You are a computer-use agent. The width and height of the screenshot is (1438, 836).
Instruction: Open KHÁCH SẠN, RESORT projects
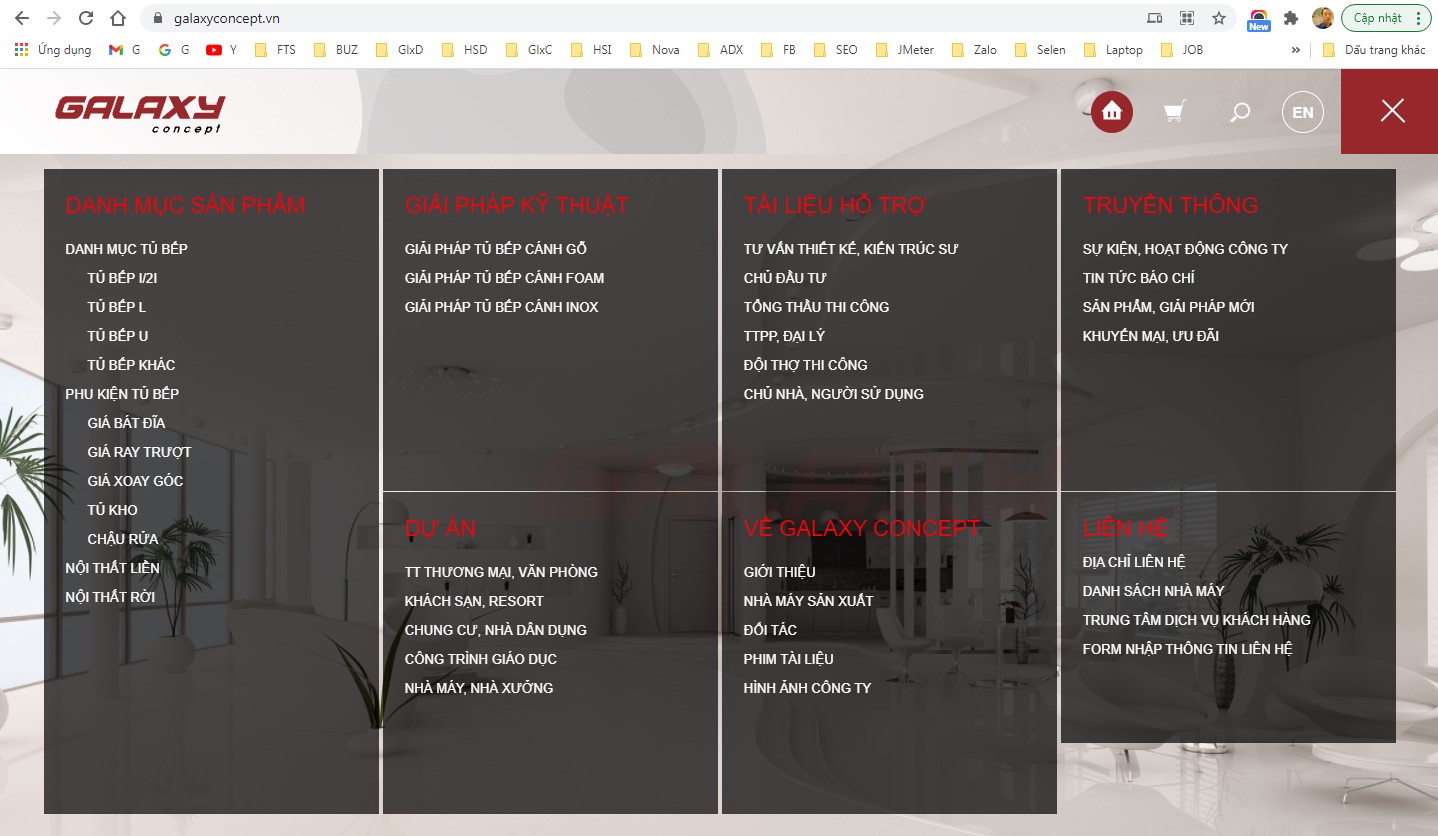point(474,601)
